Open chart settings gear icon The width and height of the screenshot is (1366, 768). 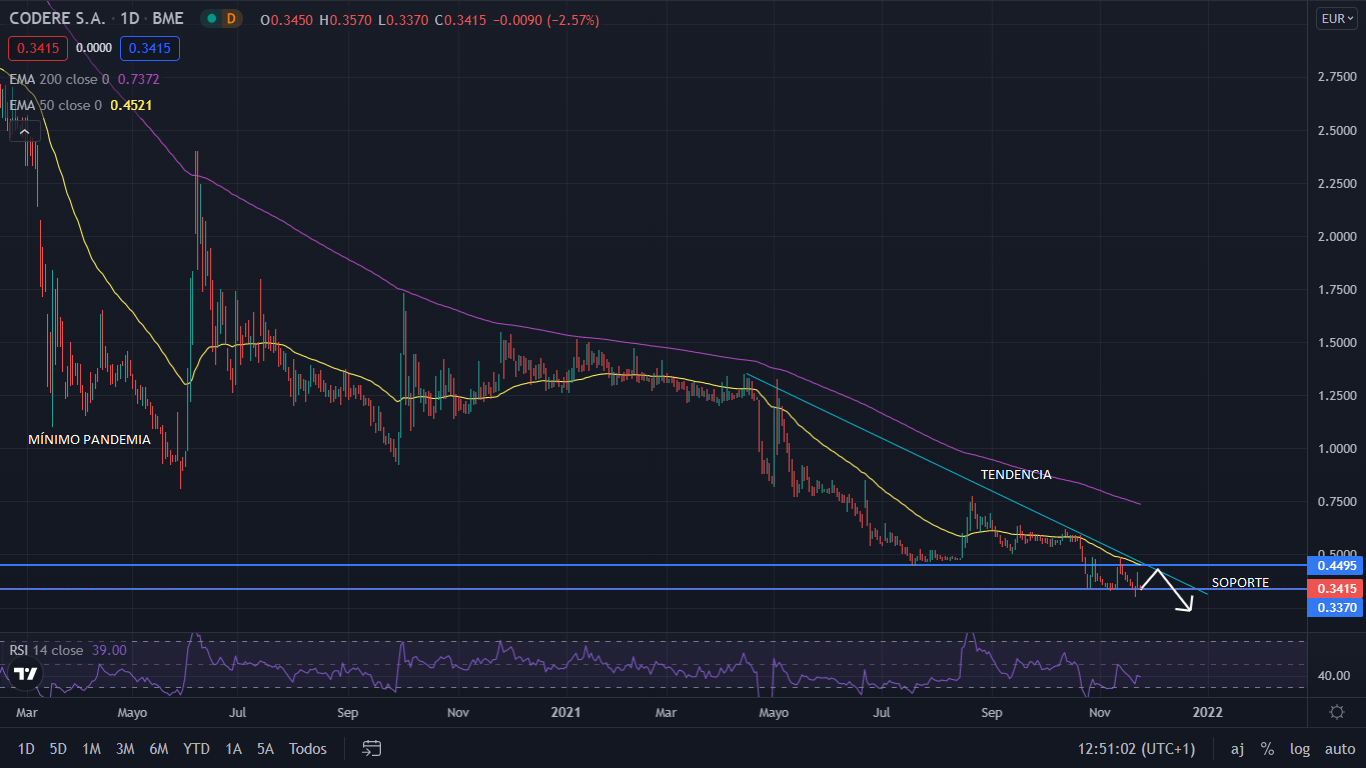click(1336, 712)
